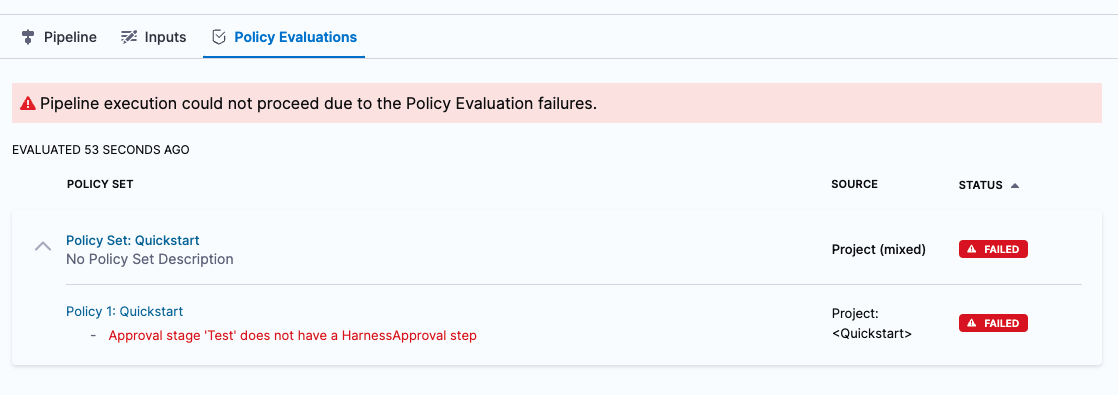This screenshot has width=1118, height=395.
Task: Click the FAILED badge for Policy Set Quickstart
Action: pyautogui.click(x=993, y=250)
